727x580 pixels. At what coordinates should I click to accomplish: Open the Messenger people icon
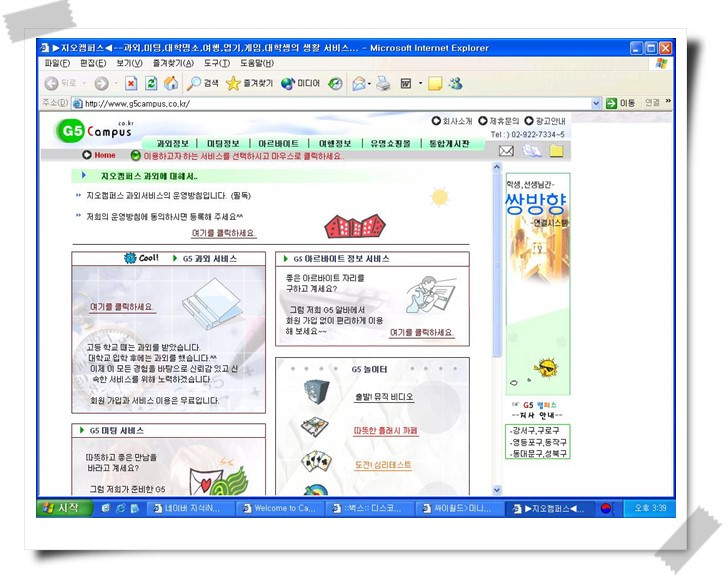pos(456,83)
